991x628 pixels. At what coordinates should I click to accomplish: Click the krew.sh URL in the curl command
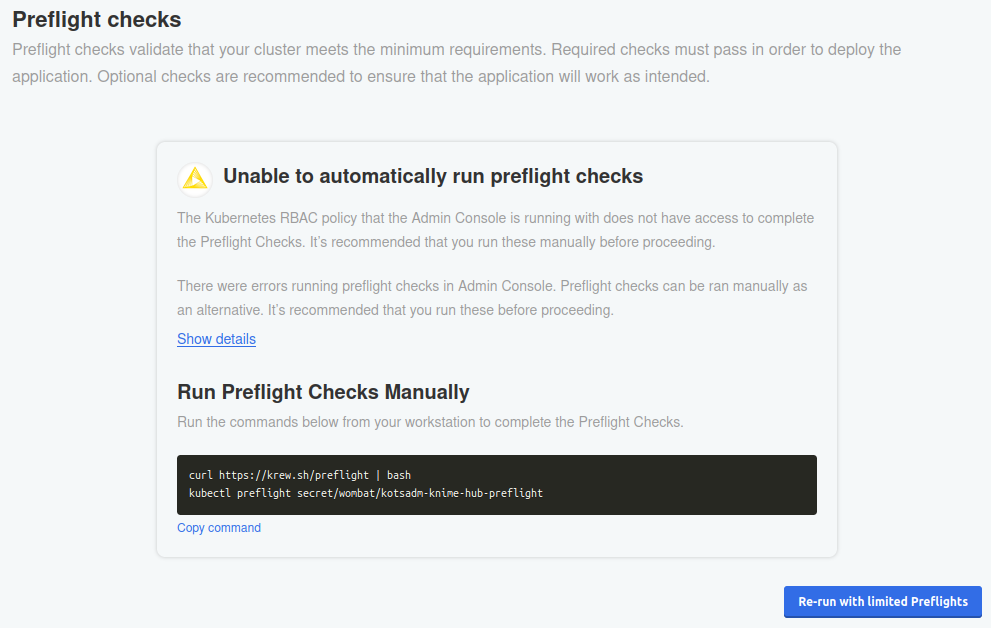coord(294,475)
